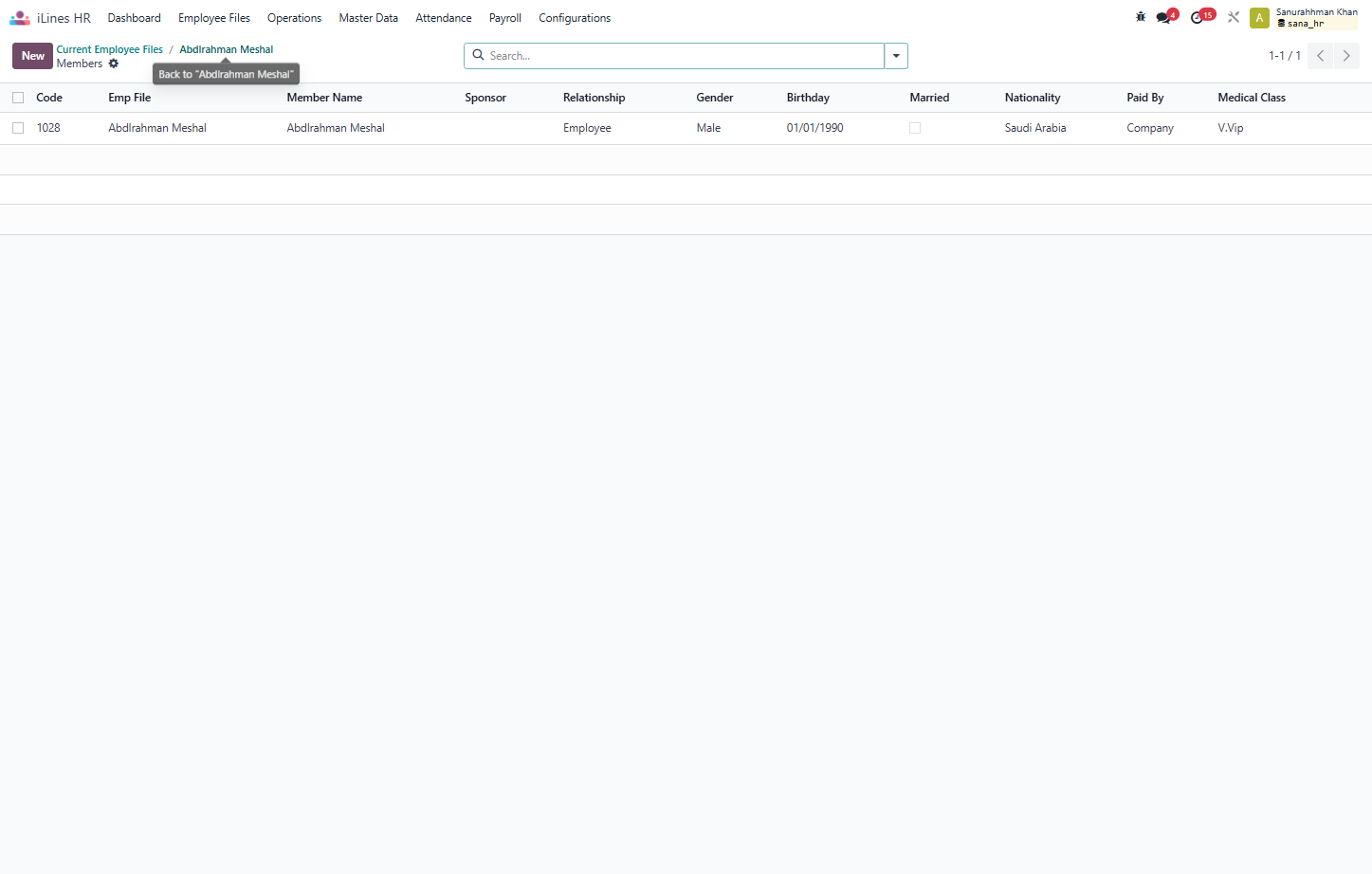Viewport: 1372px width, 874px height.
Task: Click the wrench tools icon
Action: click(1234, 17)
